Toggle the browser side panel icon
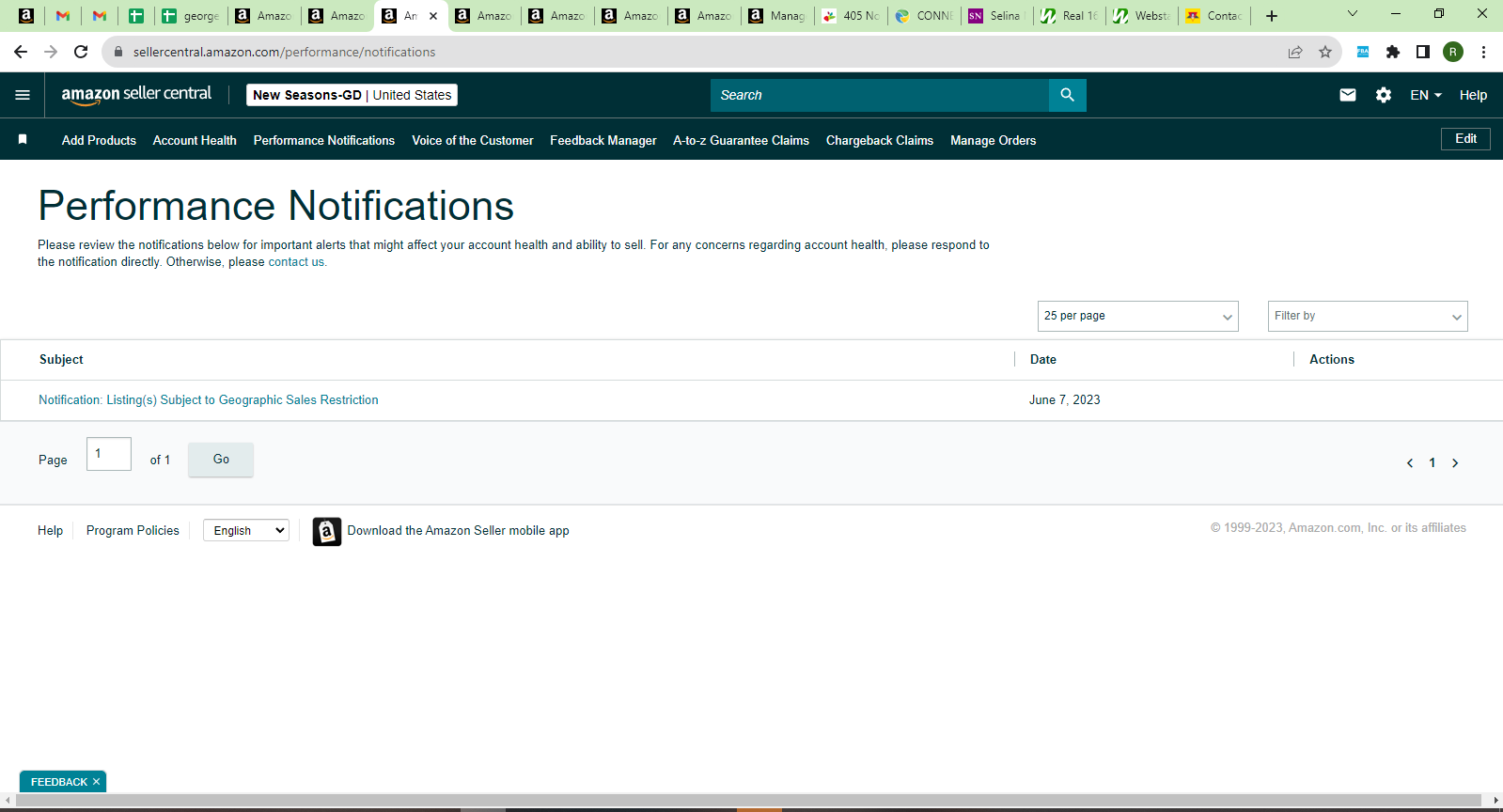Image resolution: width=1503 pixels, height=812 pixels. click(x=1423, y=52)
